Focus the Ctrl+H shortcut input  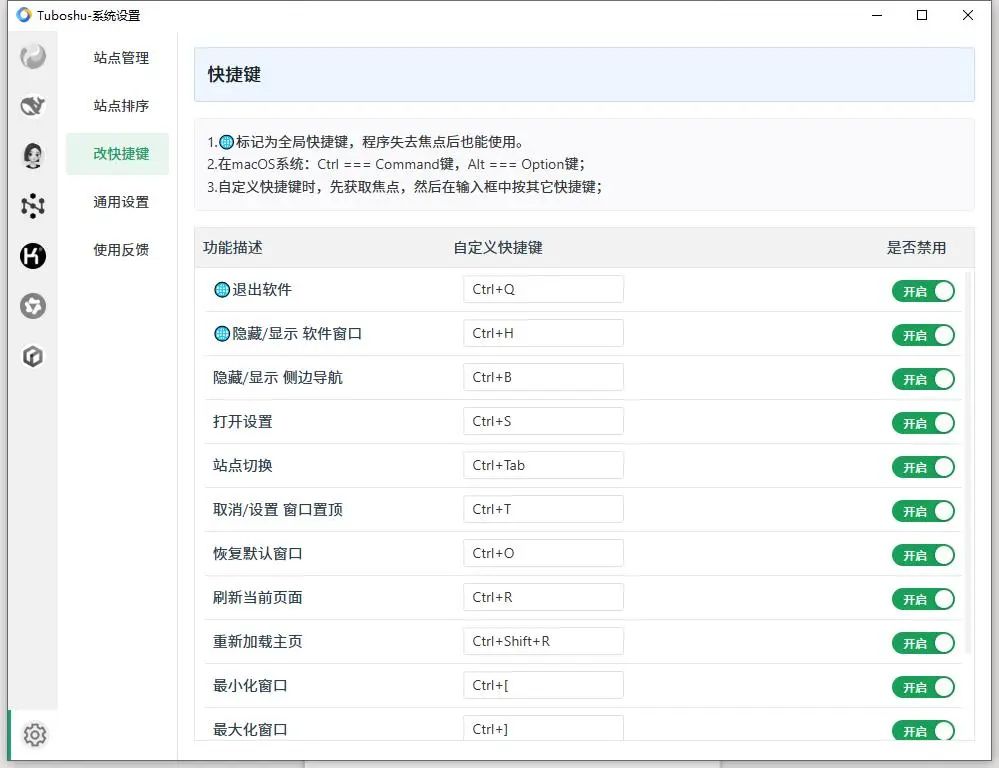click(543, 333)
